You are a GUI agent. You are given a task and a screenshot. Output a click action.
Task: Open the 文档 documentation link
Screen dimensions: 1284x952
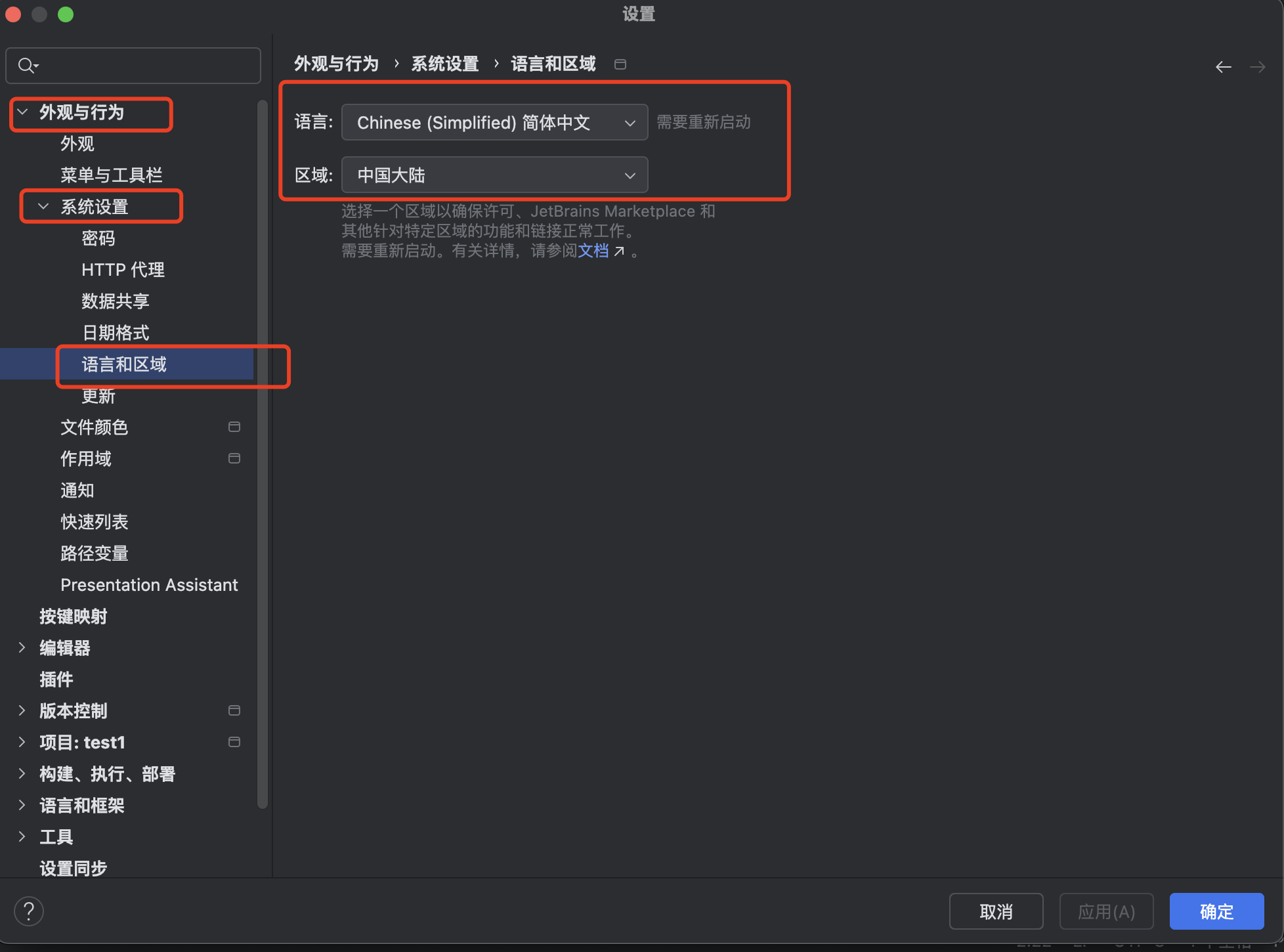point(593,251)
